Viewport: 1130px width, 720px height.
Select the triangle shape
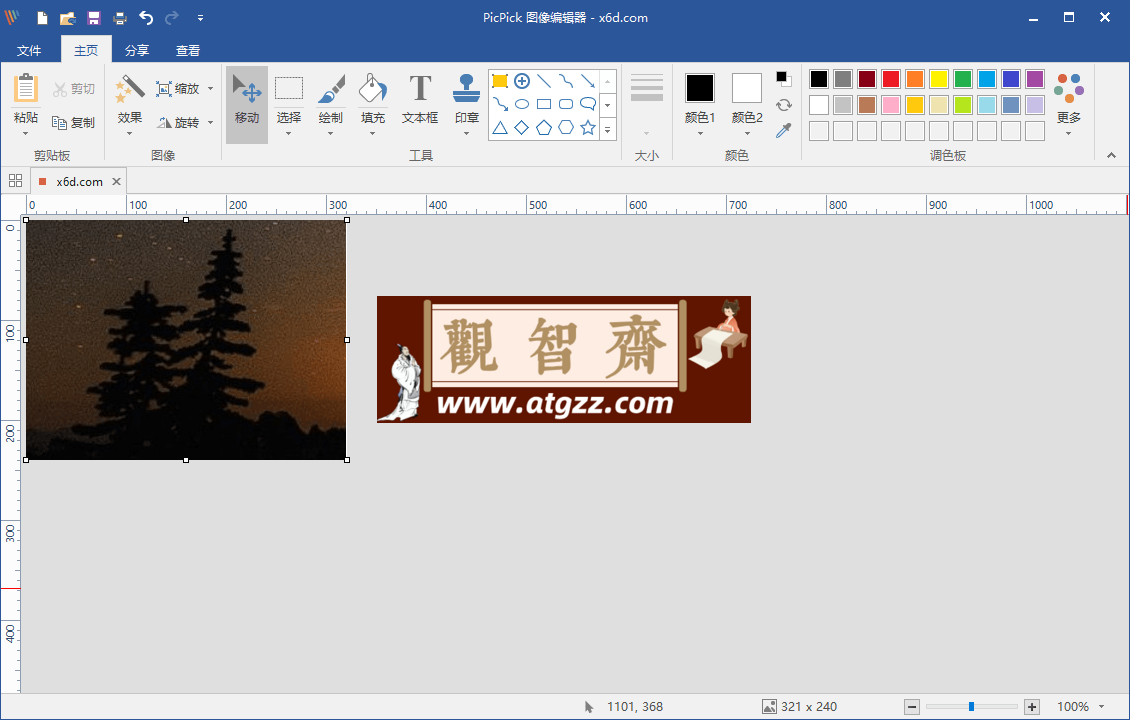(x=500, y=128)
